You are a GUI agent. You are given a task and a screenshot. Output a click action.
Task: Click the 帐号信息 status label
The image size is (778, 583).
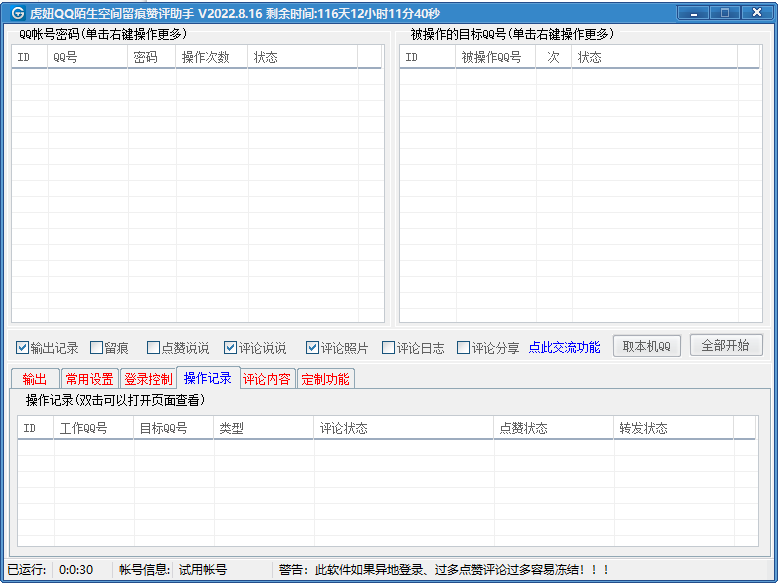click(x=145, y=570)
